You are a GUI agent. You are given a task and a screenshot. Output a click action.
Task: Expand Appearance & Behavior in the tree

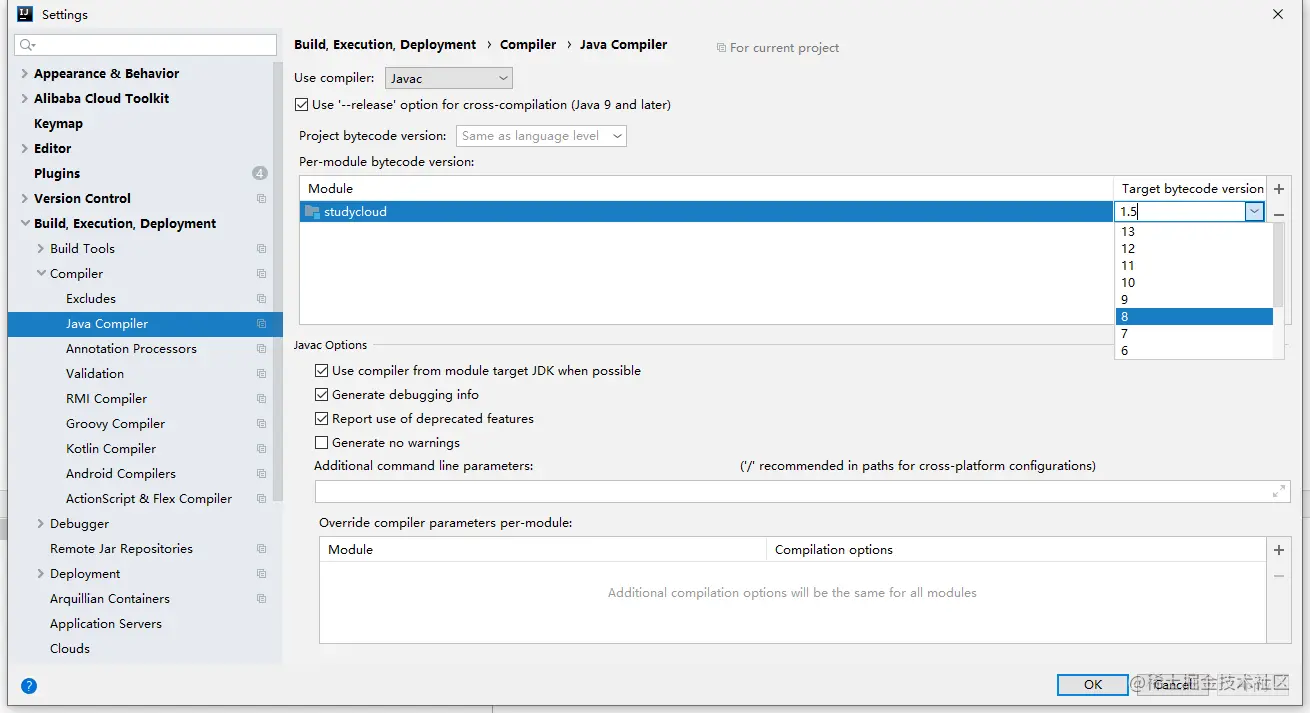pos(25,74)
